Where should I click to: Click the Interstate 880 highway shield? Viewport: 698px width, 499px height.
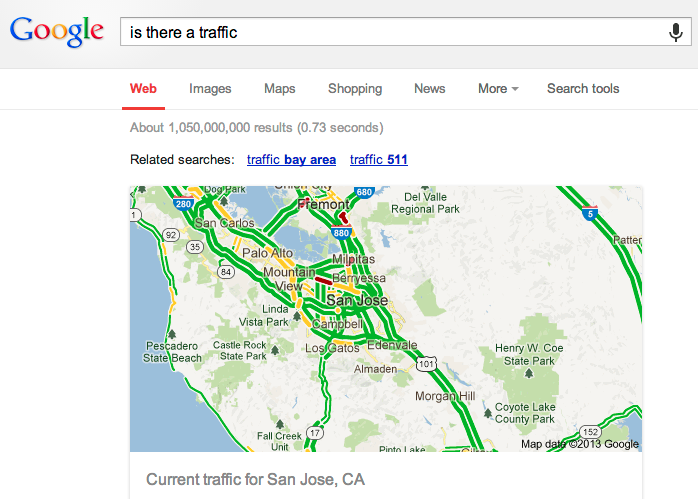pos(341,233)
